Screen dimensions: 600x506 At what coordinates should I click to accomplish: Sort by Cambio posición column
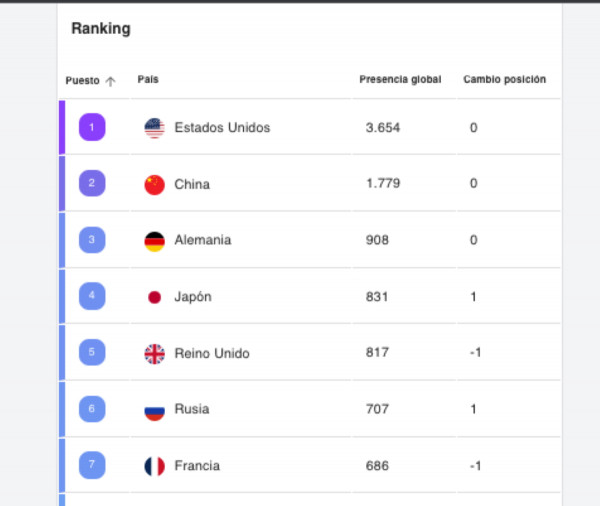coord(505,80)
